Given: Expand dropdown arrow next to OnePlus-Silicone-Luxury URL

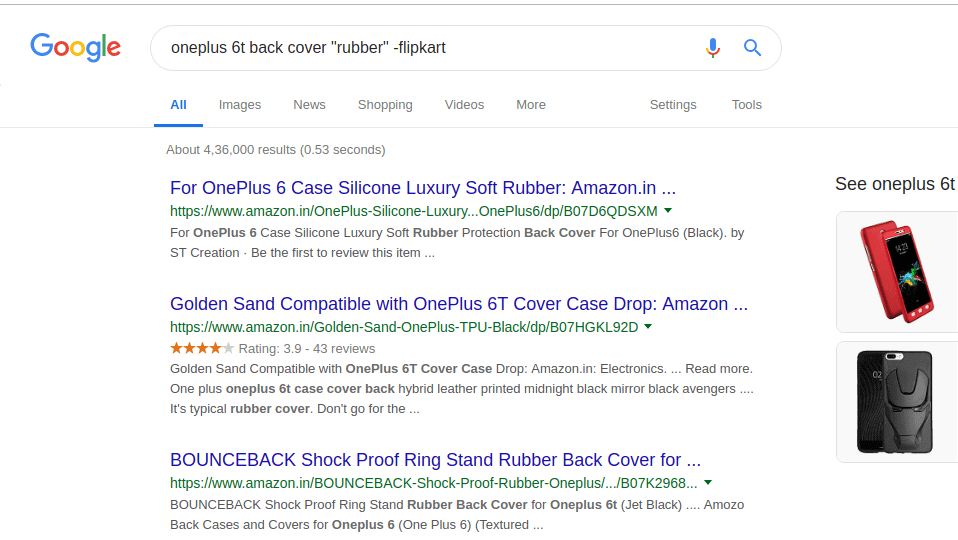Looking at the screenshot, I should pyautogui.click(x=668, y=211).
